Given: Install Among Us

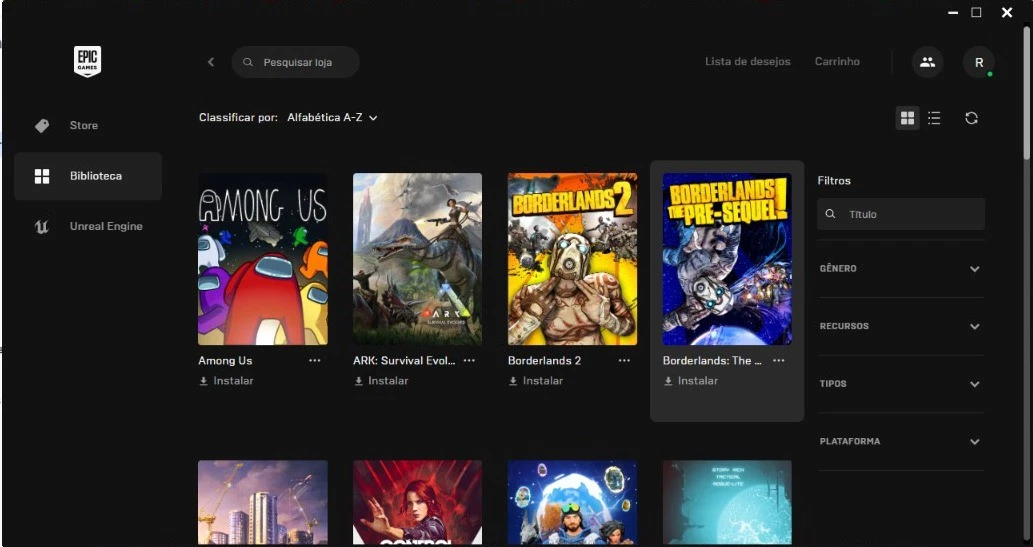Looking at the screenshot, I should coord(226,381).
